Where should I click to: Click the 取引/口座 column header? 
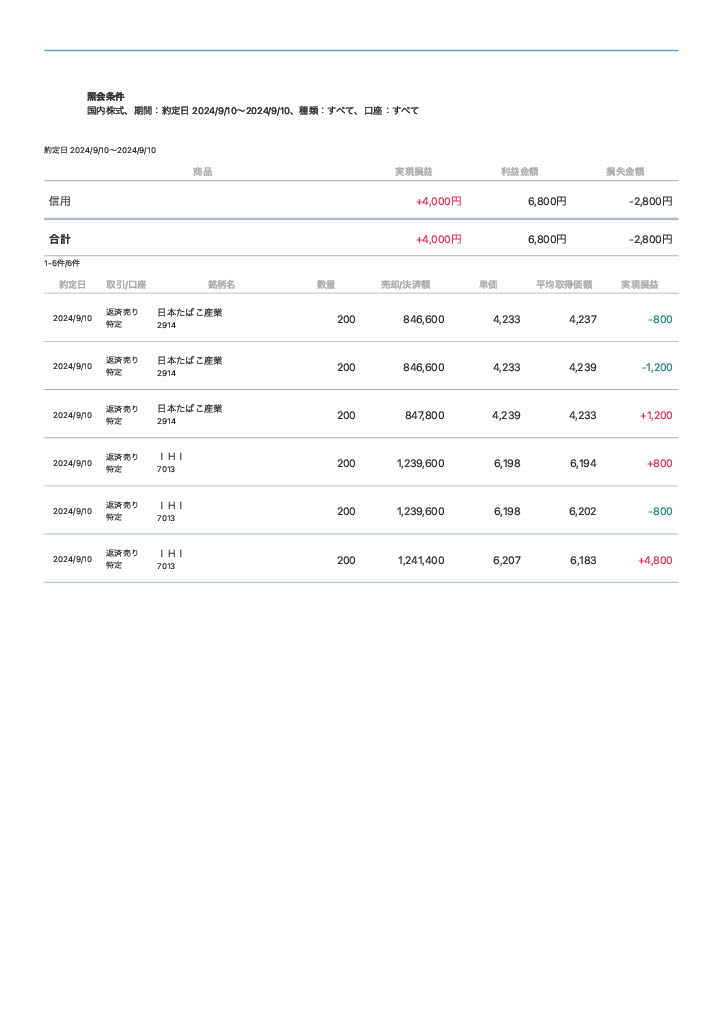click(x=126, y=285)
